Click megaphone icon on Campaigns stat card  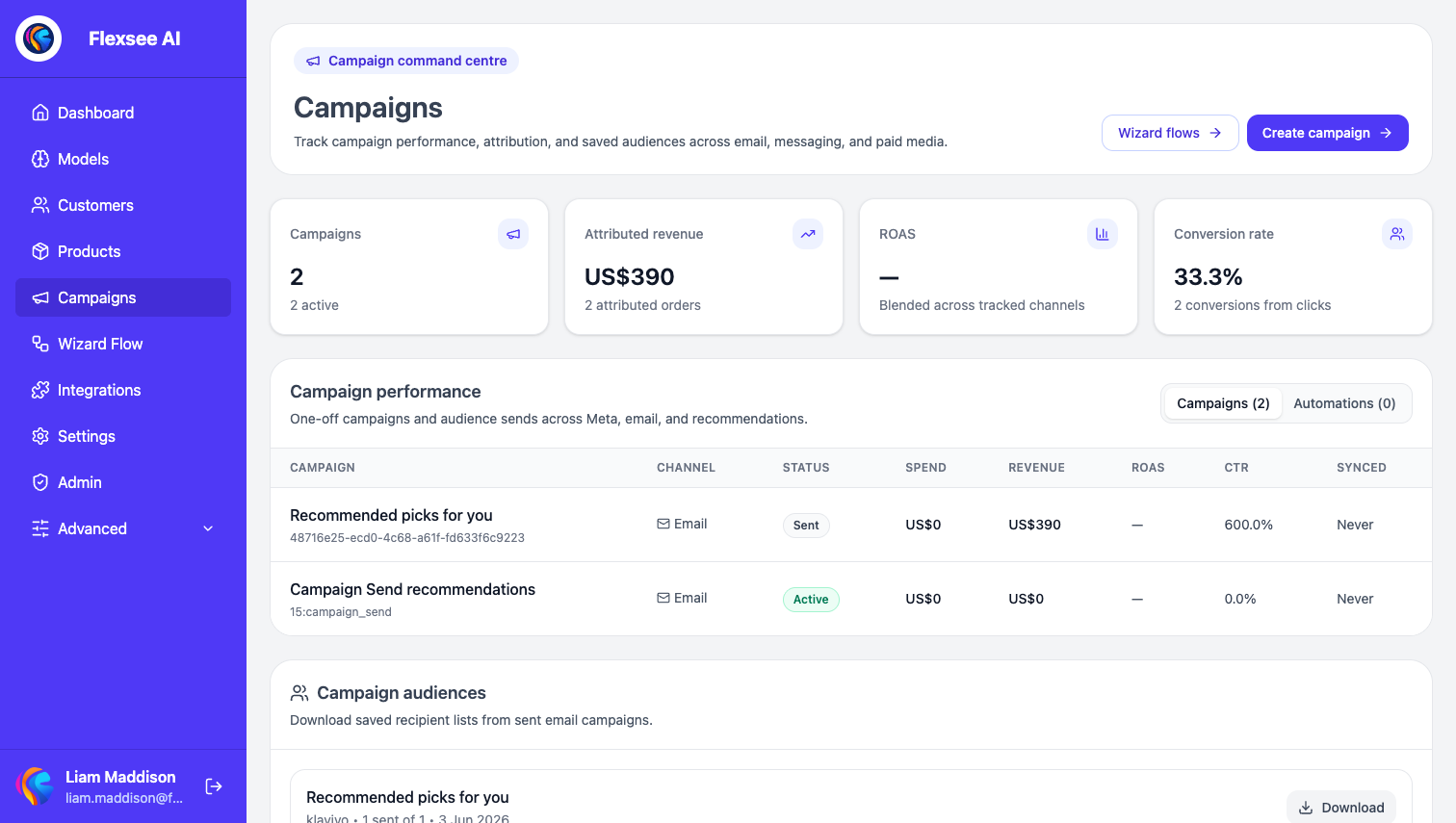513,234
